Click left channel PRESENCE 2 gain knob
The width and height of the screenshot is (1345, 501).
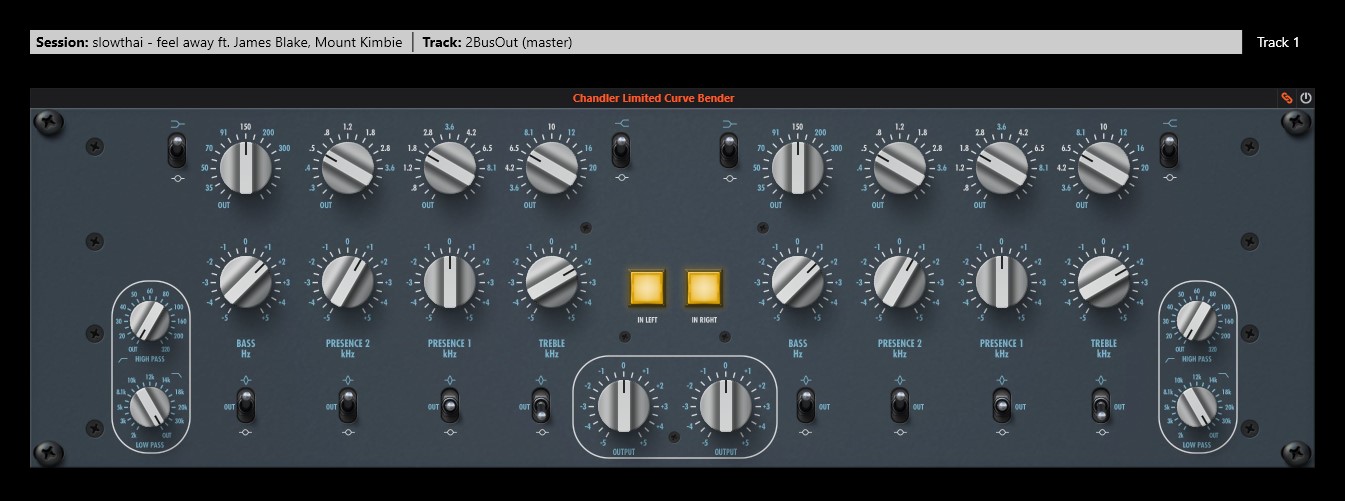[348, 281]
